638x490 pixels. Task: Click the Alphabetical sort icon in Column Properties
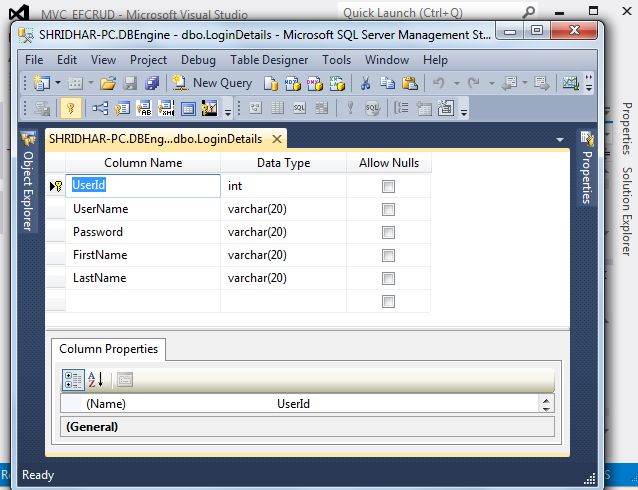[x=96, y=380]
